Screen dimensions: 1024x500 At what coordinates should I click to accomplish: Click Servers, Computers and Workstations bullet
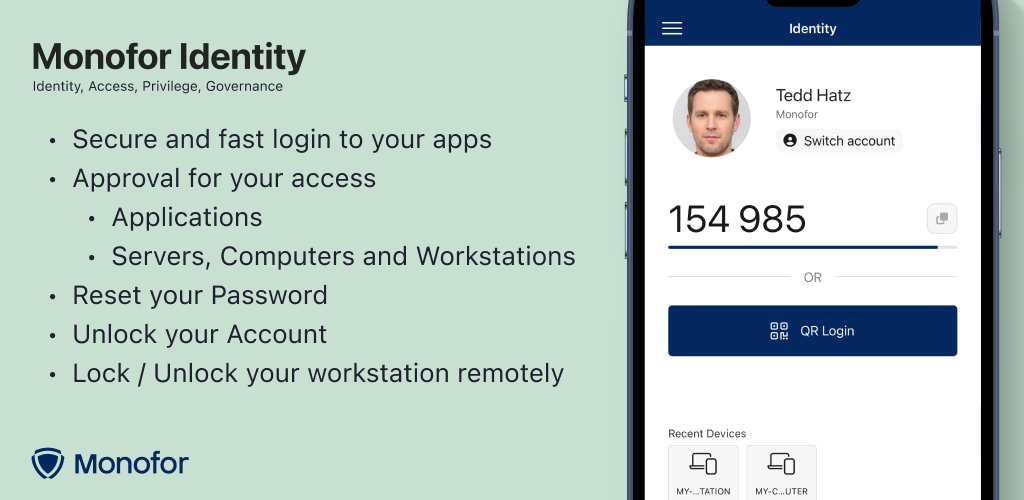click(x=344, y=257)
